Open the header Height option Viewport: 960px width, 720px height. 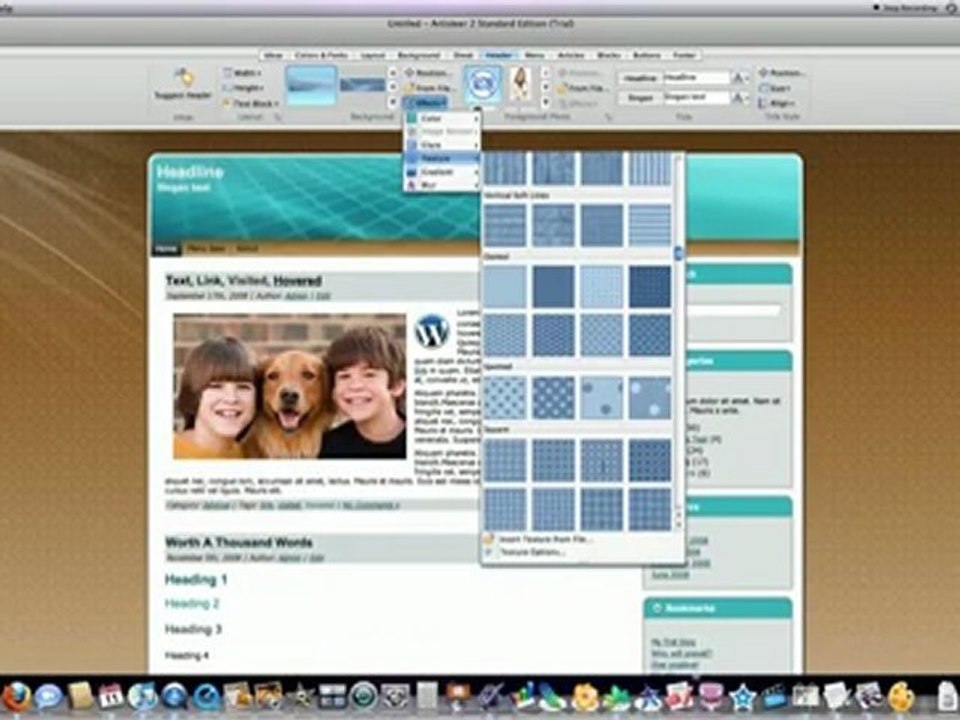tap(242, 88)
